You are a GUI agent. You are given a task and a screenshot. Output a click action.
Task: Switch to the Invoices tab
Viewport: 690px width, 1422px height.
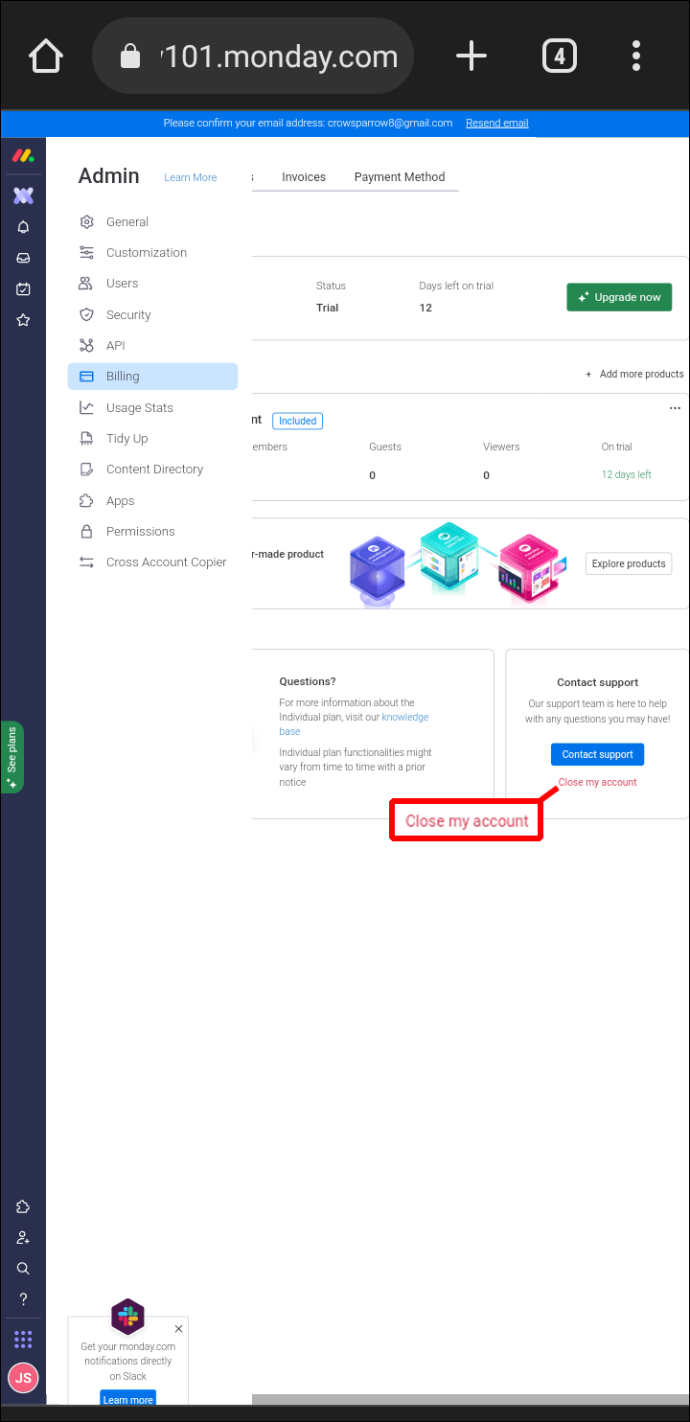point(304,177)
